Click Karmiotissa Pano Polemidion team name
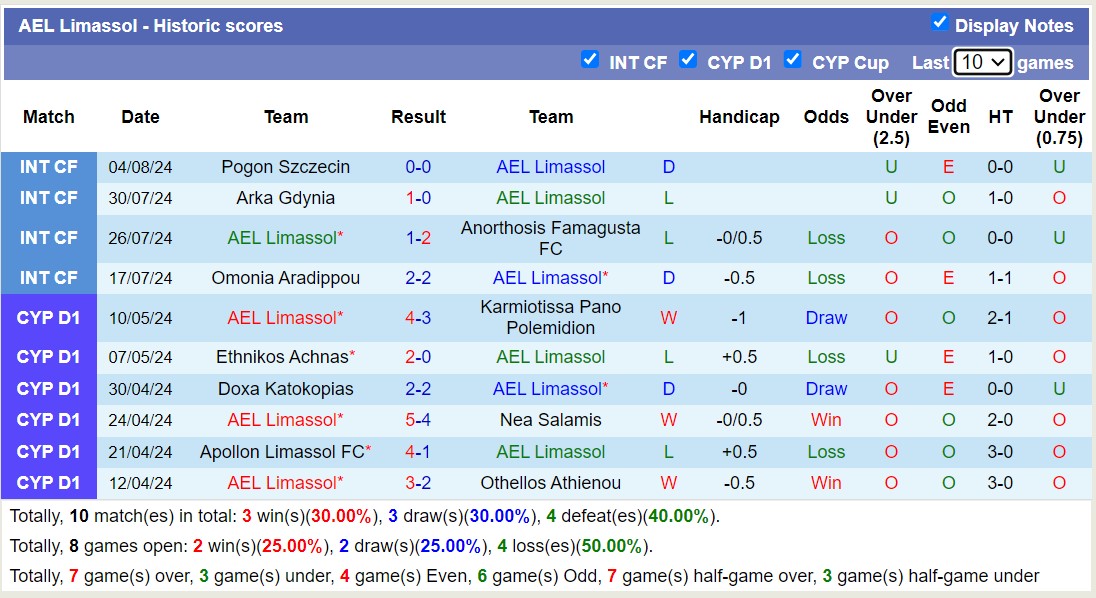Viewport: 1096px width, 598px height. coord(551,318)
